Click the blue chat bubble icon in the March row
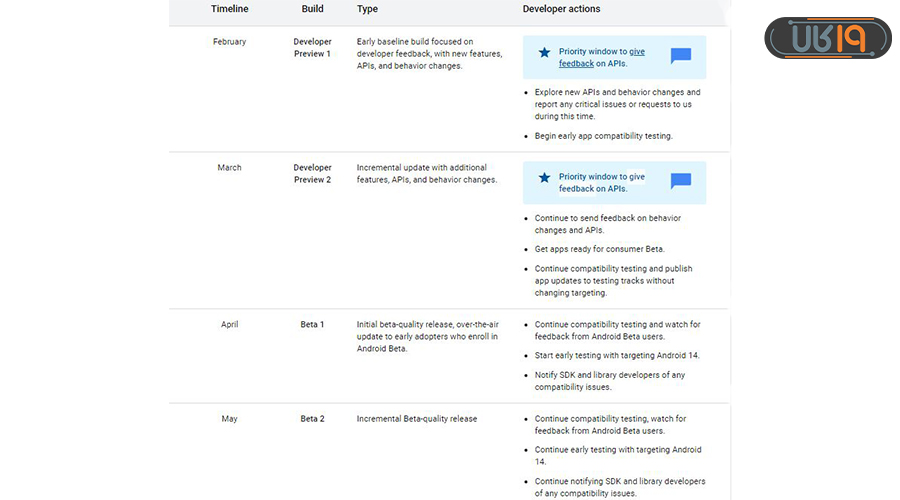 tap(680, 181)
